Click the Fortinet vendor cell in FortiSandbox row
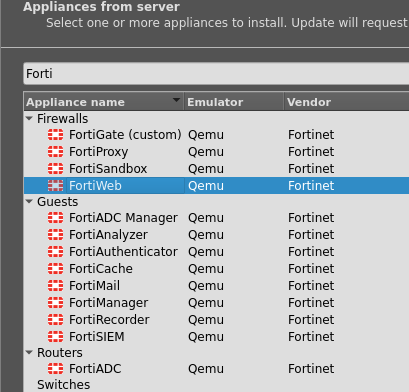Image resolution: width=409 pixels, height=392 pixels. tap(311, 169)
